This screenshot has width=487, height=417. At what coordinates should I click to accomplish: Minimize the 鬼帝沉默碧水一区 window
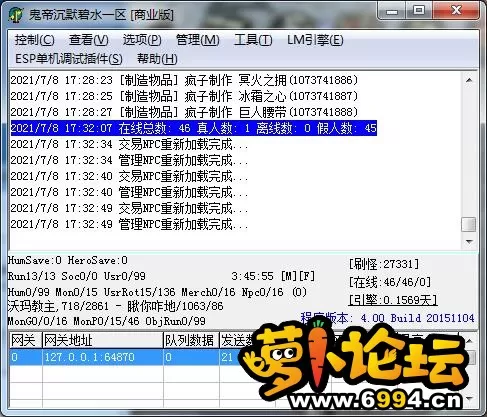[392, 11]
